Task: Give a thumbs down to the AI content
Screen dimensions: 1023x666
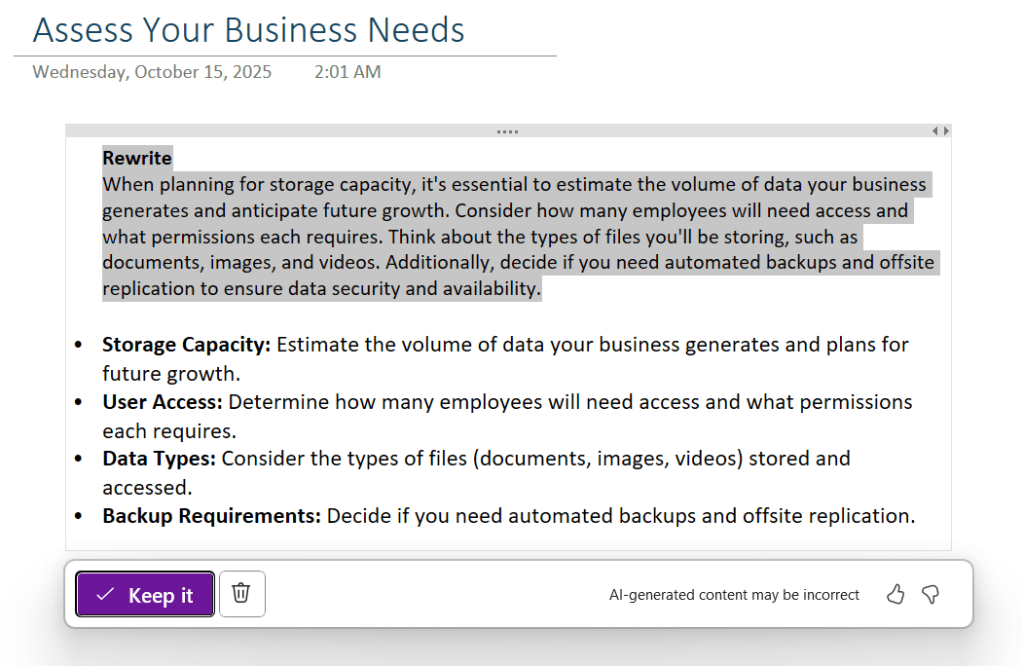Action: [930, 594]
